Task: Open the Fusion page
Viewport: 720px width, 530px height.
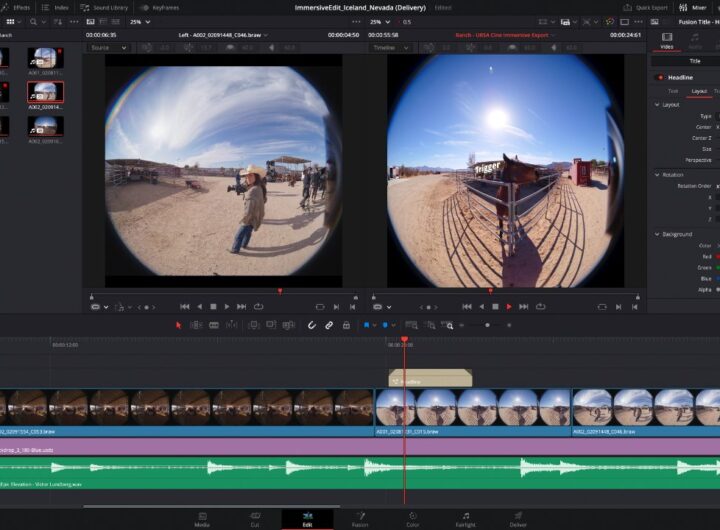Action: pos(360,519)
